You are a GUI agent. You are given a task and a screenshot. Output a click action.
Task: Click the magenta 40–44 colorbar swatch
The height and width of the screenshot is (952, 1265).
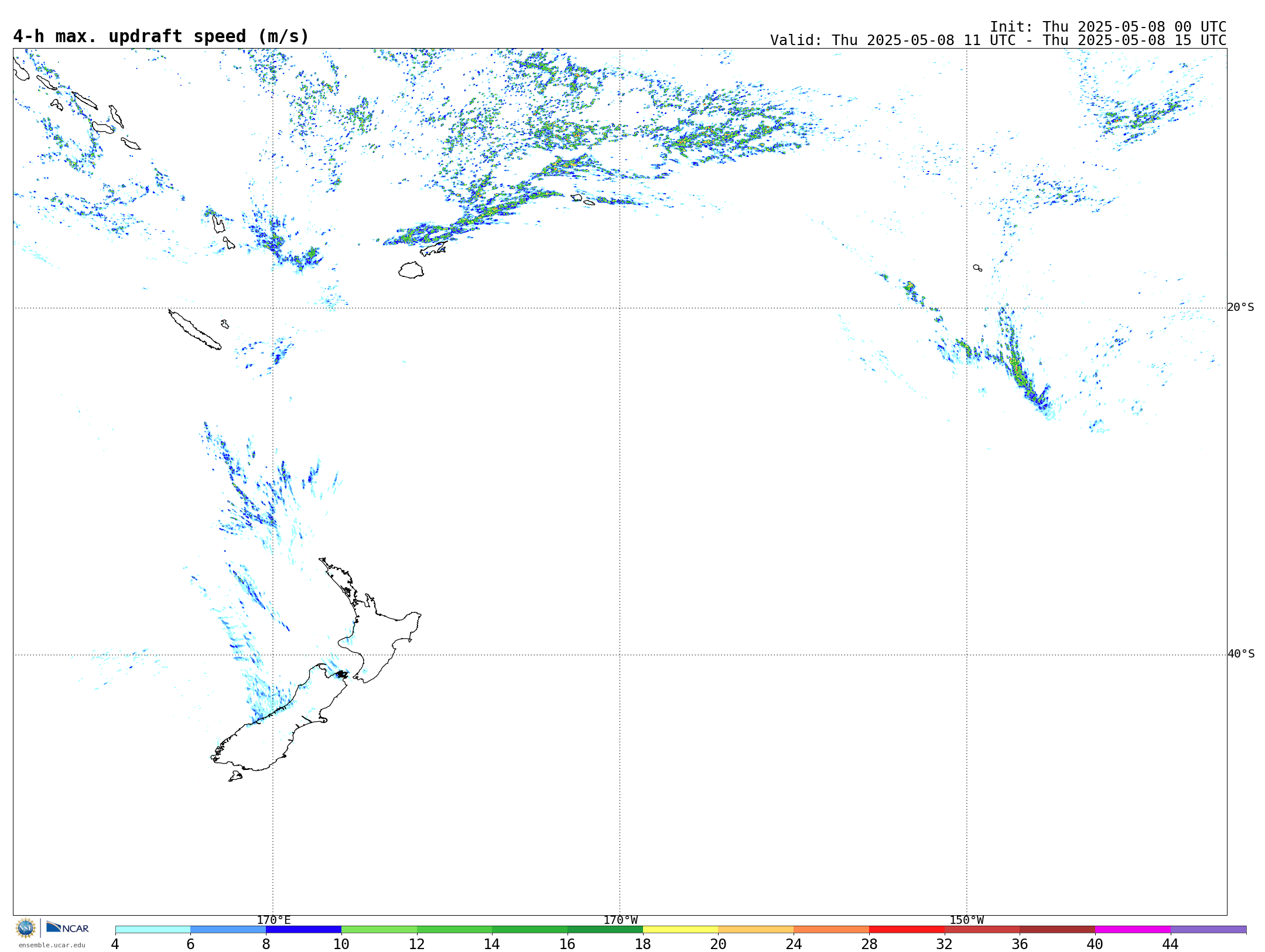tap(1133, 929)
